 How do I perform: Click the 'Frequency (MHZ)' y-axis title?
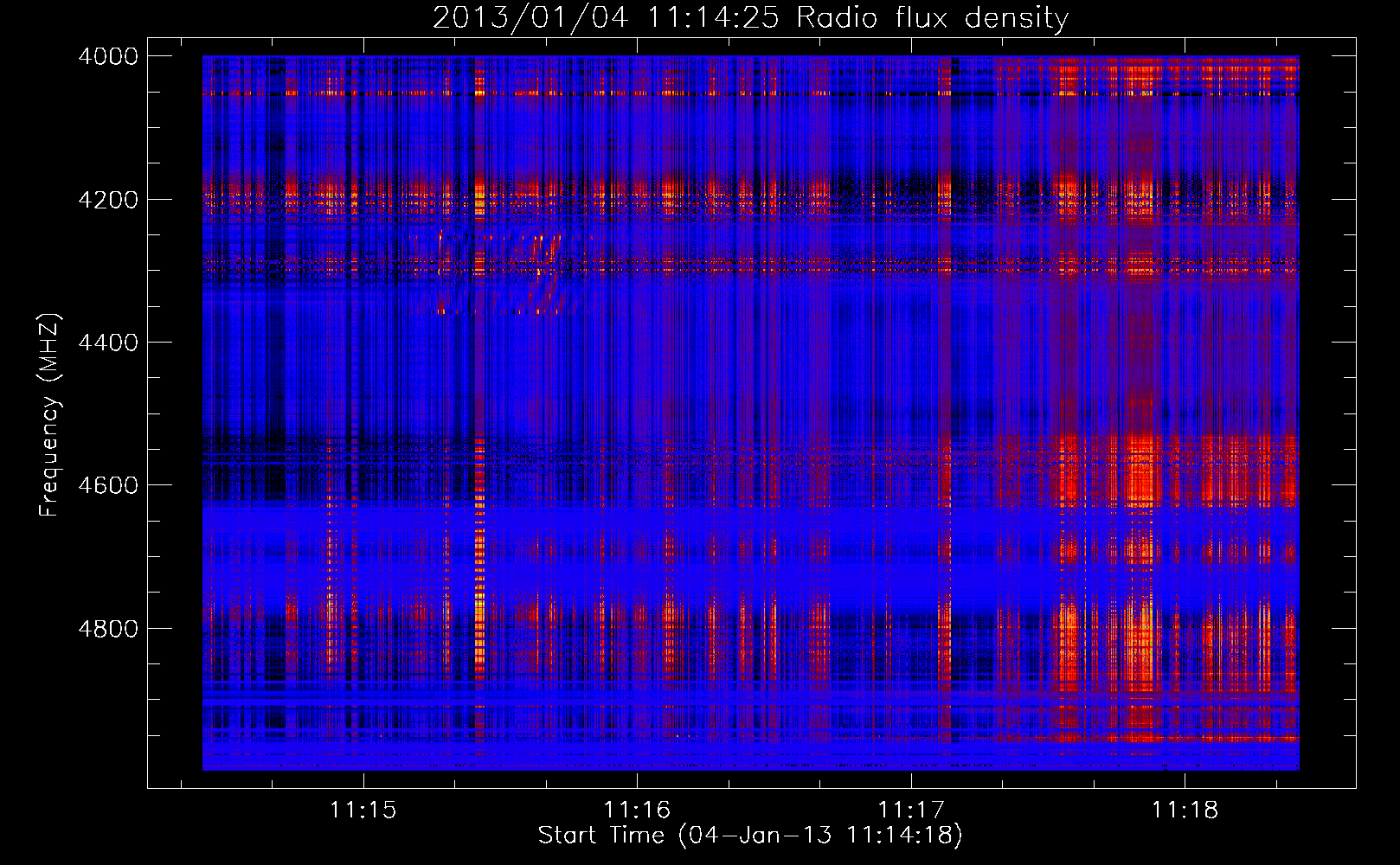49,415
